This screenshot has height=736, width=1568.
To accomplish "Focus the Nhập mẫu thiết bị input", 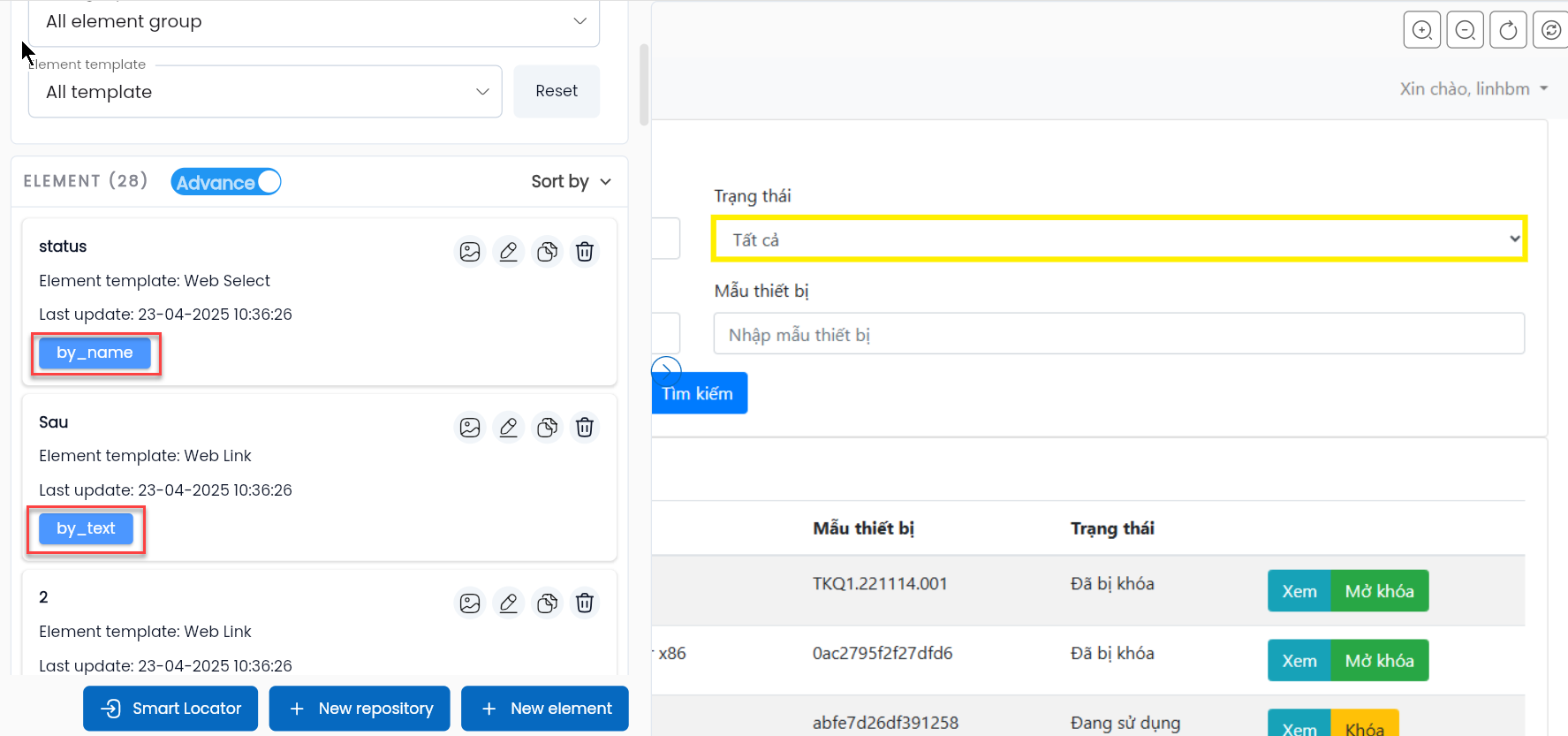I will [1119, 334].
